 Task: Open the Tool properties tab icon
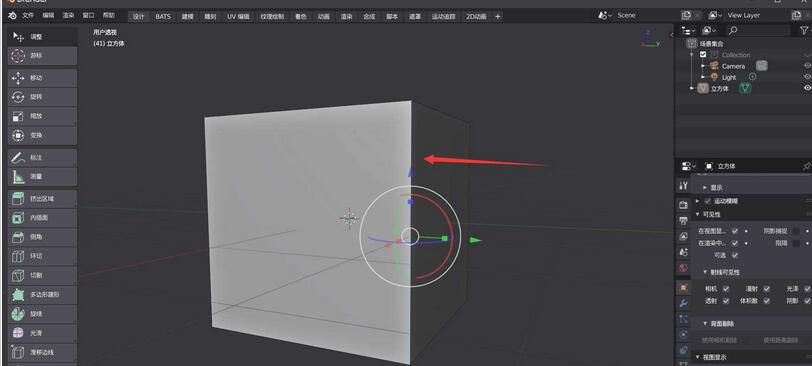683,185
